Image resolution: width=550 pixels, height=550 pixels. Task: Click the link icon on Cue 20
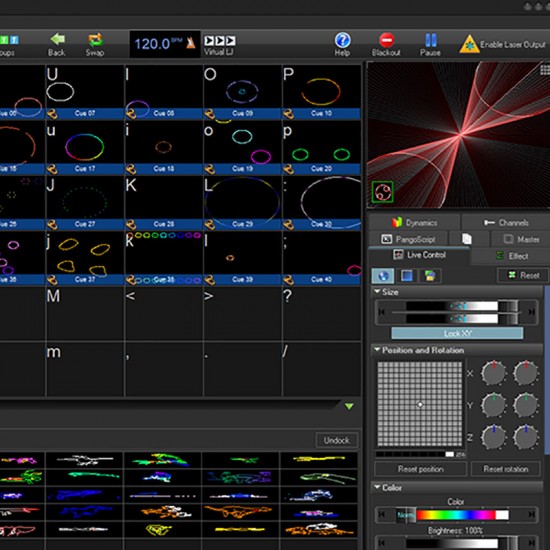pos(288,169)
